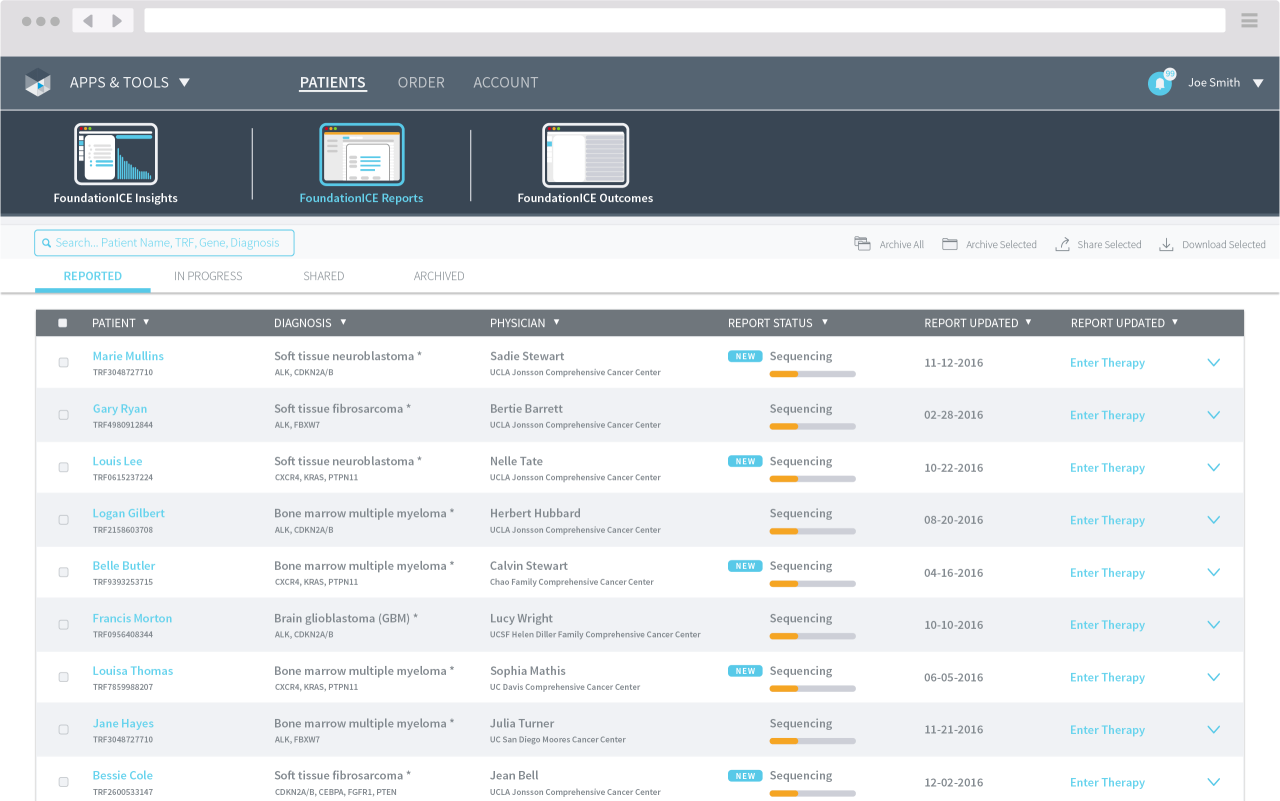The image size is (1280, 801).
Task: Click the browser hamburger menu icon
Action: click(x=1249, y=21)
